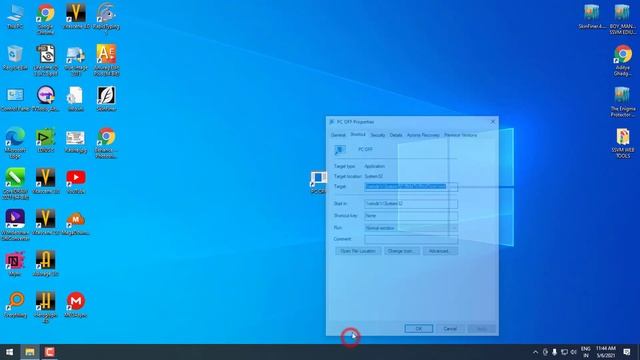Select the green play-triangle app shortcut

(45, 140)
